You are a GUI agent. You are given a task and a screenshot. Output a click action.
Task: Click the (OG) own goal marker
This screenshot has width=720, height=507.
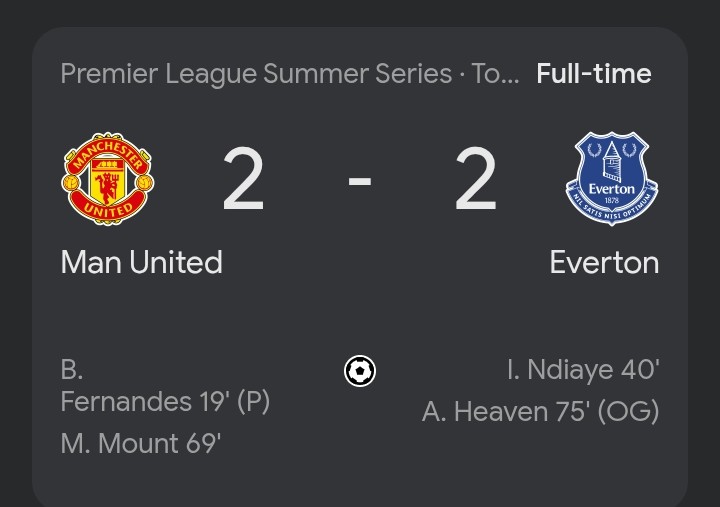[628, 411]
